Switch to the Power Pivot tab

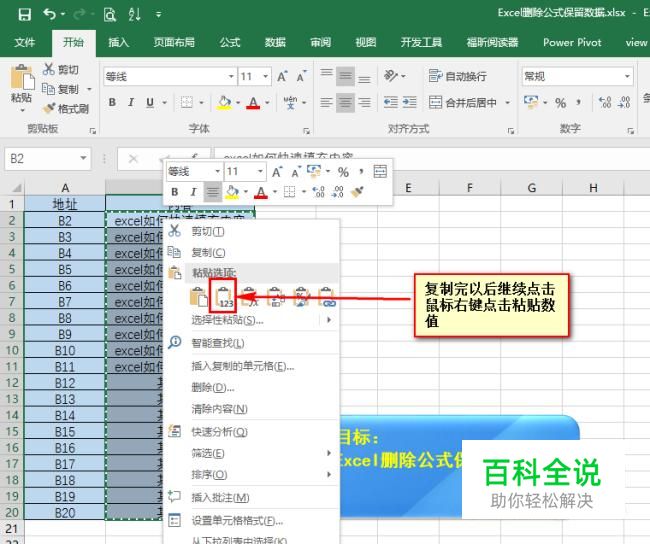click(572, 42)
